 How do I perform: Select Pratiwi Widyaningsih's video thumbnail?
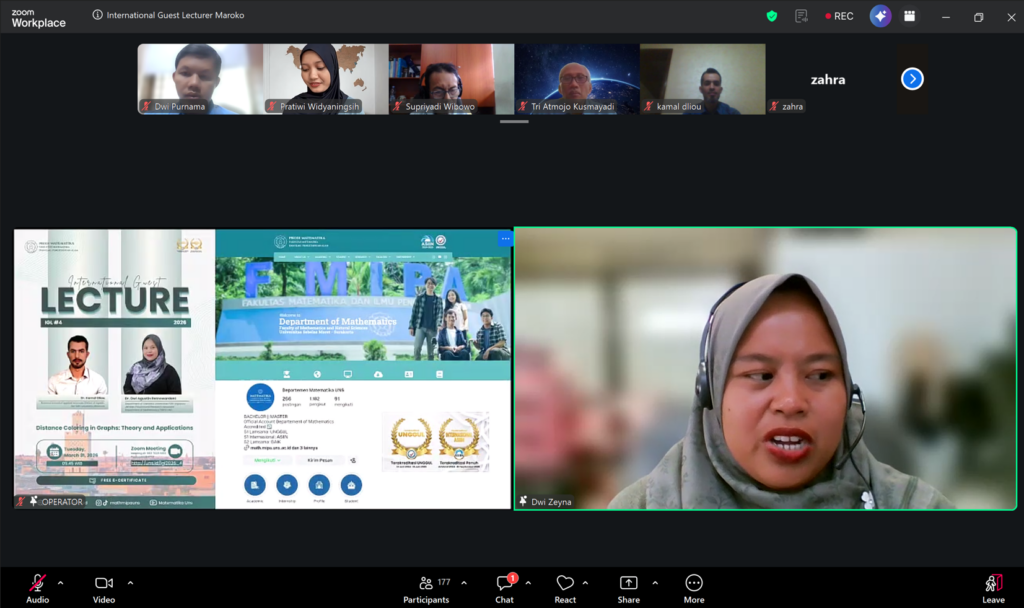pos(325,79)
